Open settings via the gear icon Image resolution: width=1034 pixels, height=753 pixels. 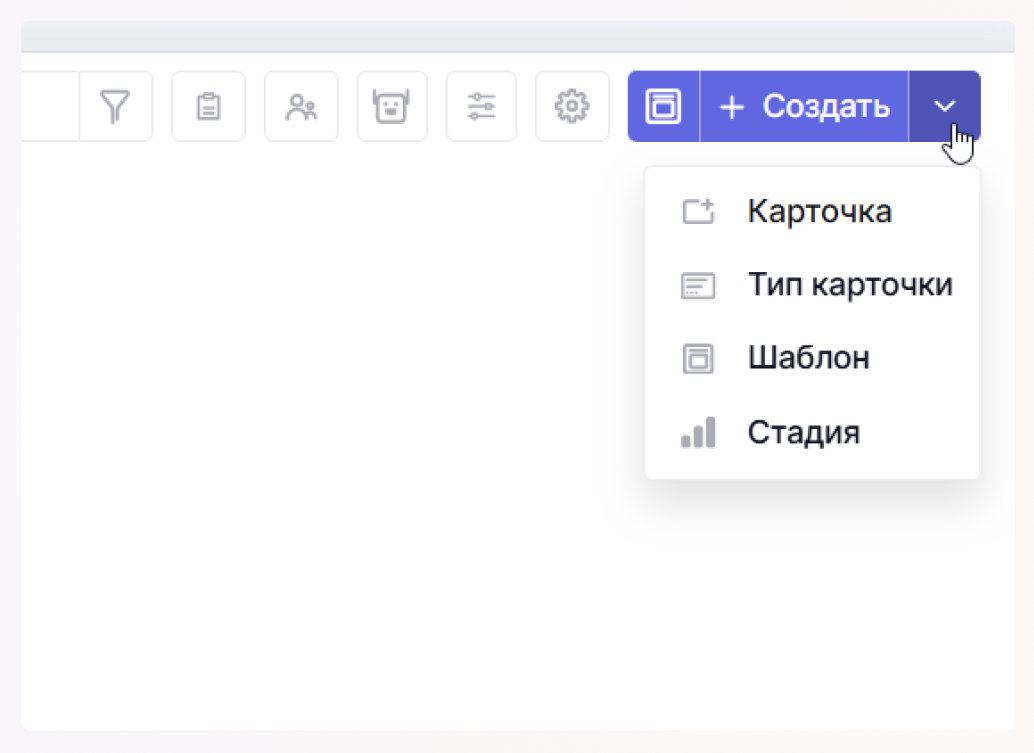(x=572, y=106)
